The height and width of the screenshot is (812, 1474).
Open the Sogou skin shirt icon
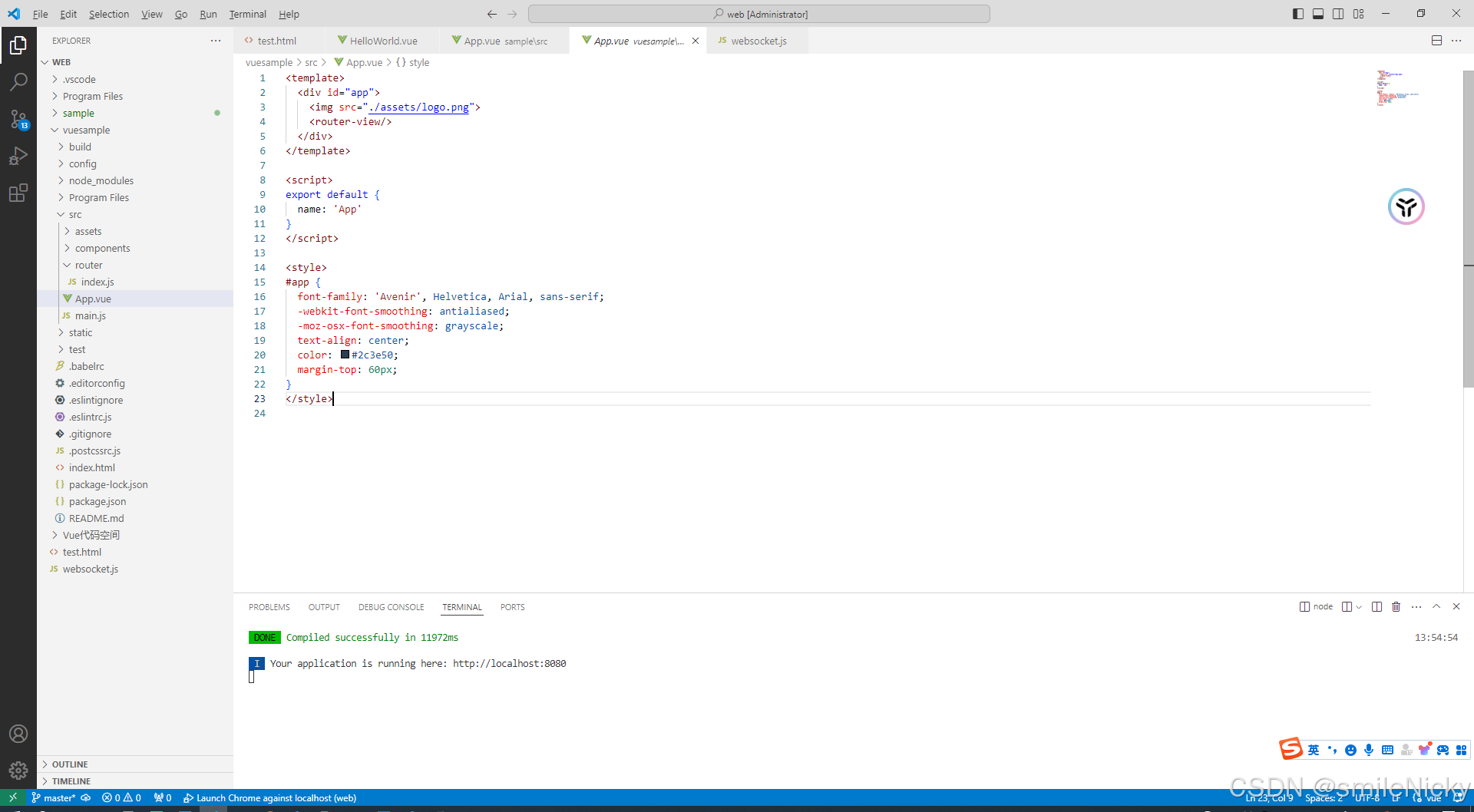coord(1424,750)
